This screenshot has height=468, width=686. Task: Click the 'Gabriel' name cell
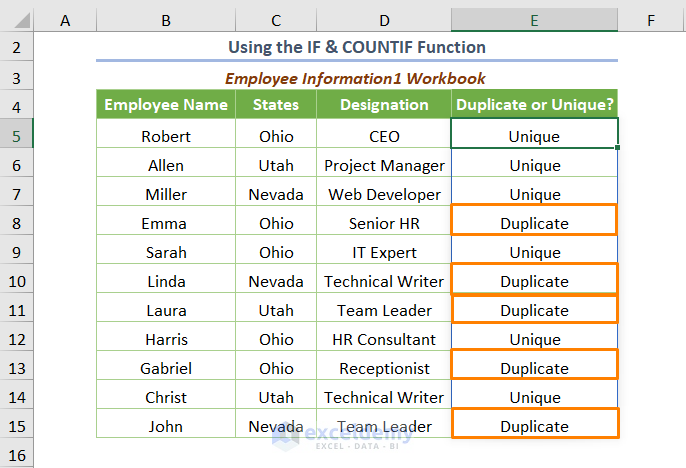pos(166,368)
